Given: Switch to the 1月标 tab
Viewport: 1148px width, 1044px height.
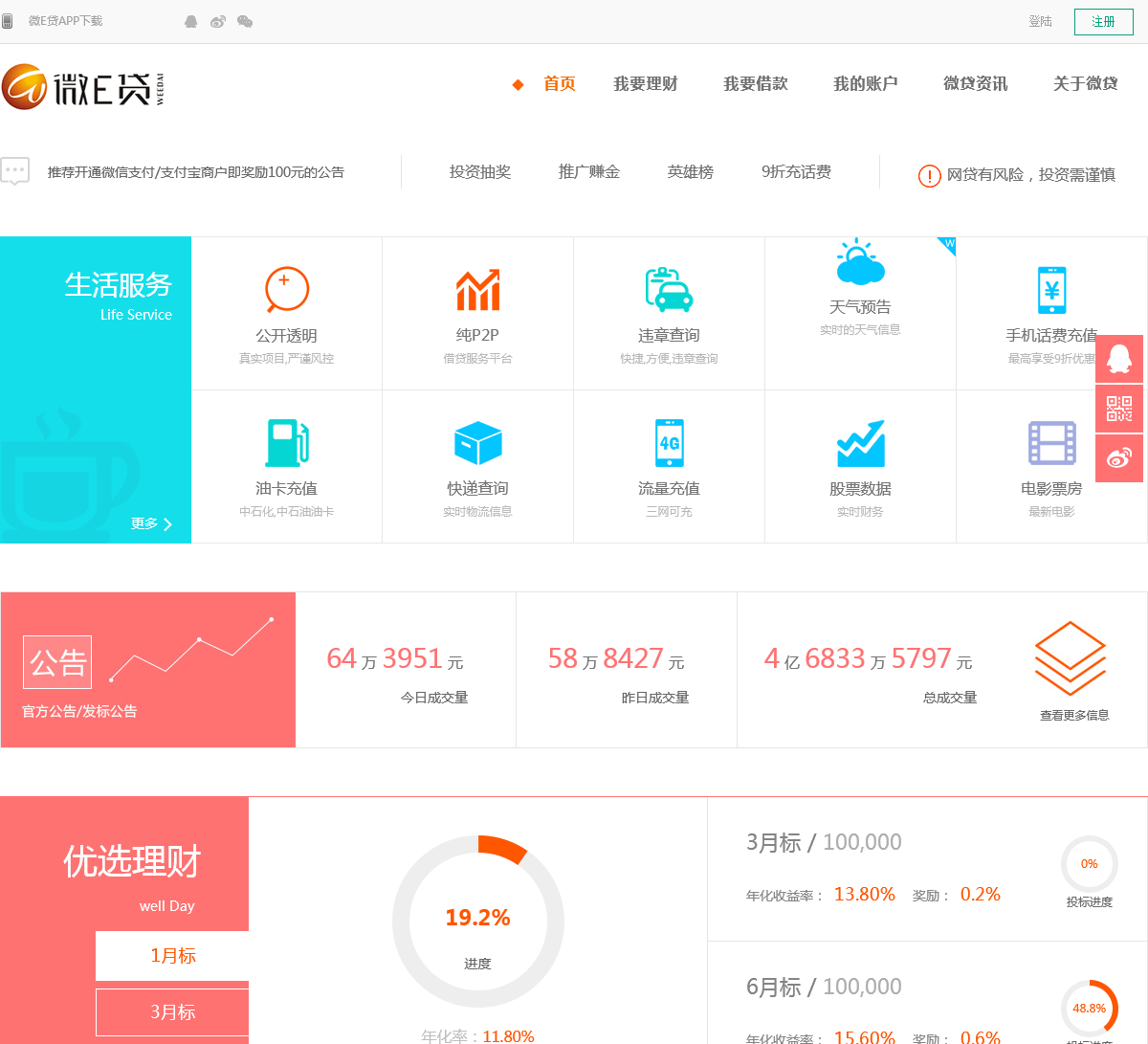Looking at the screenshot, I should tap(172, 955).
